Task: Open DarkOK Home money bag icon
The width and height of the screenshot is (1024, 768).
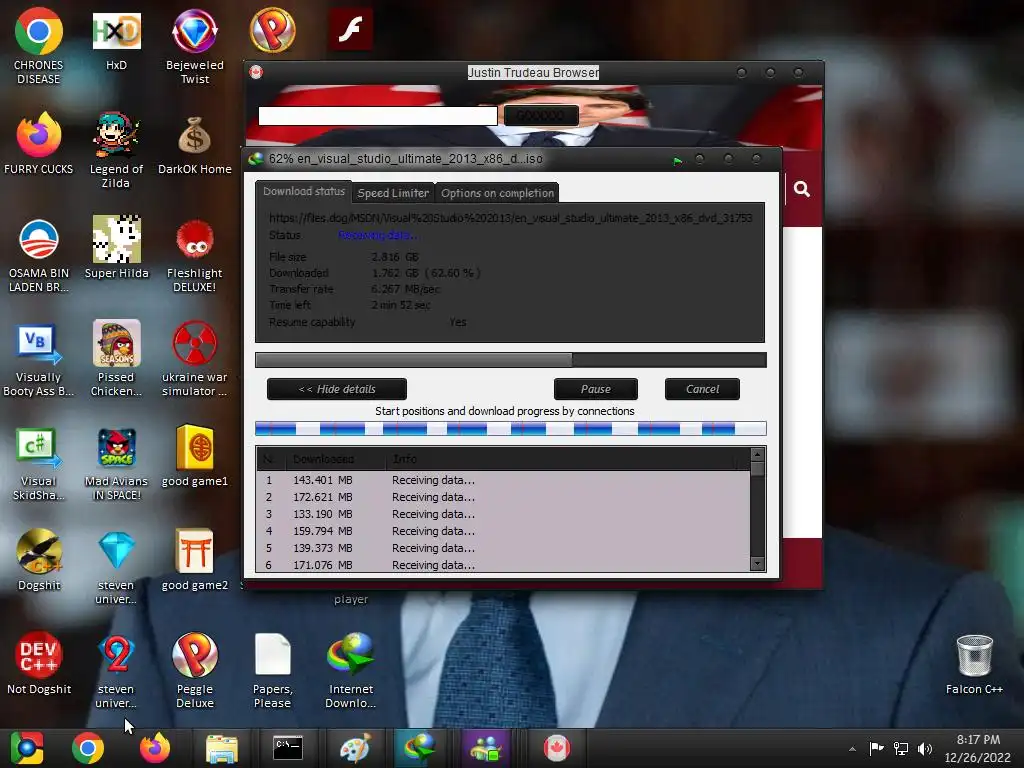Action: pos(195,145)
